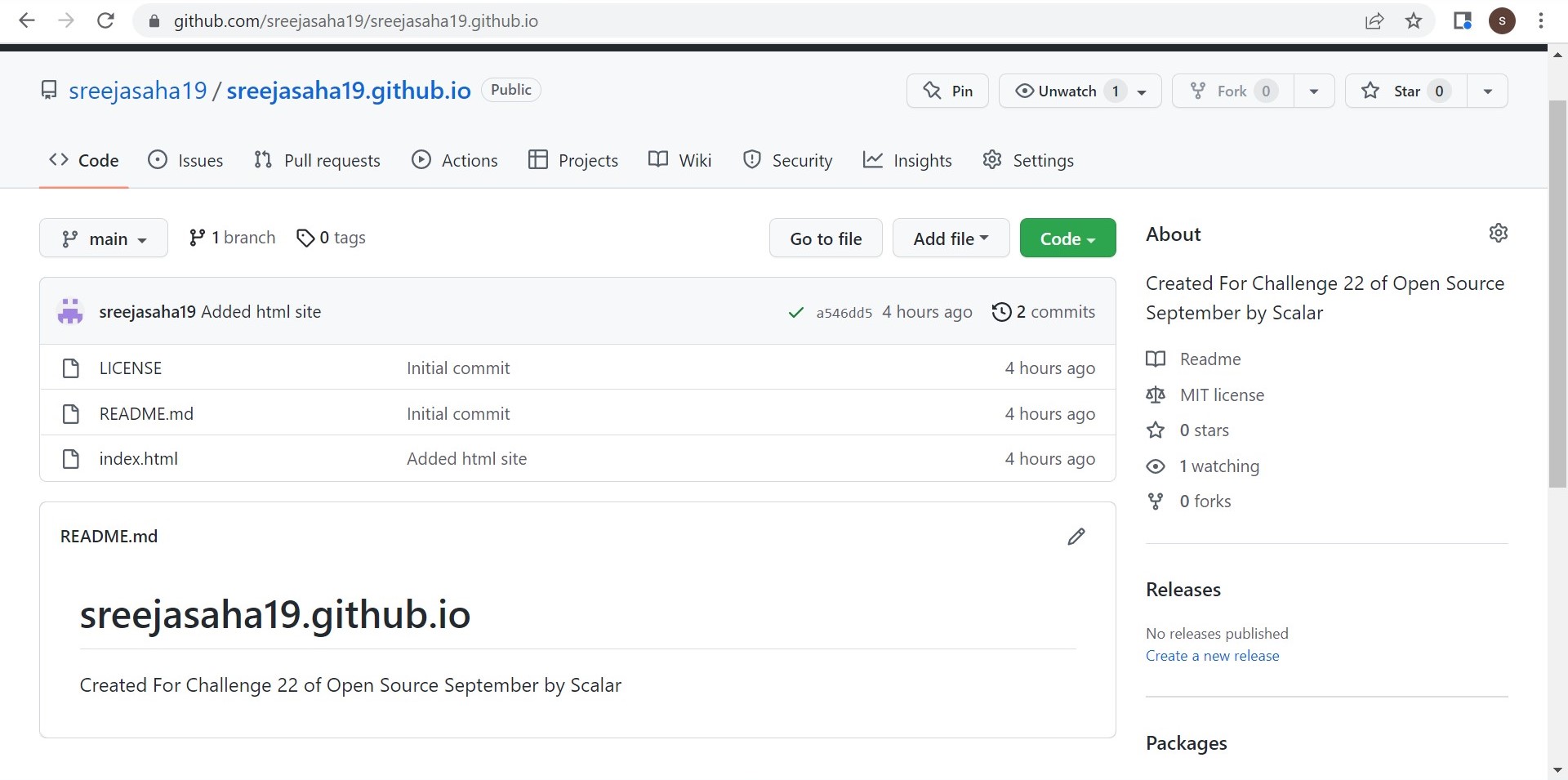
Task: Click the About section settings gear icon
Action: tap(1498, 234)
